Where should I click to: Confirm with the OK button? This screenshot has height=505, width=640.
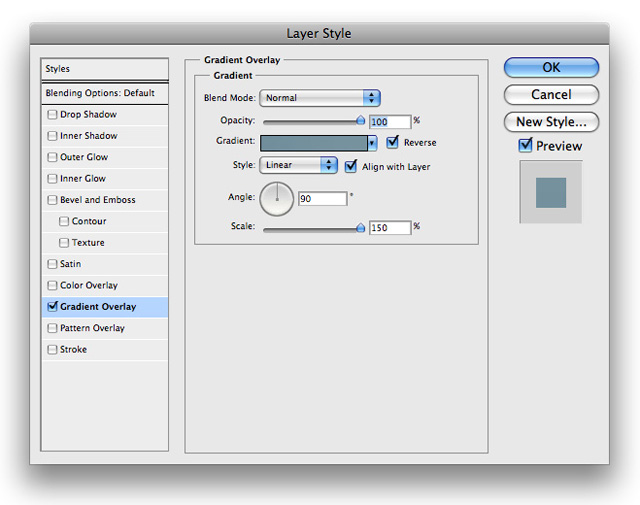coord(551,67)
